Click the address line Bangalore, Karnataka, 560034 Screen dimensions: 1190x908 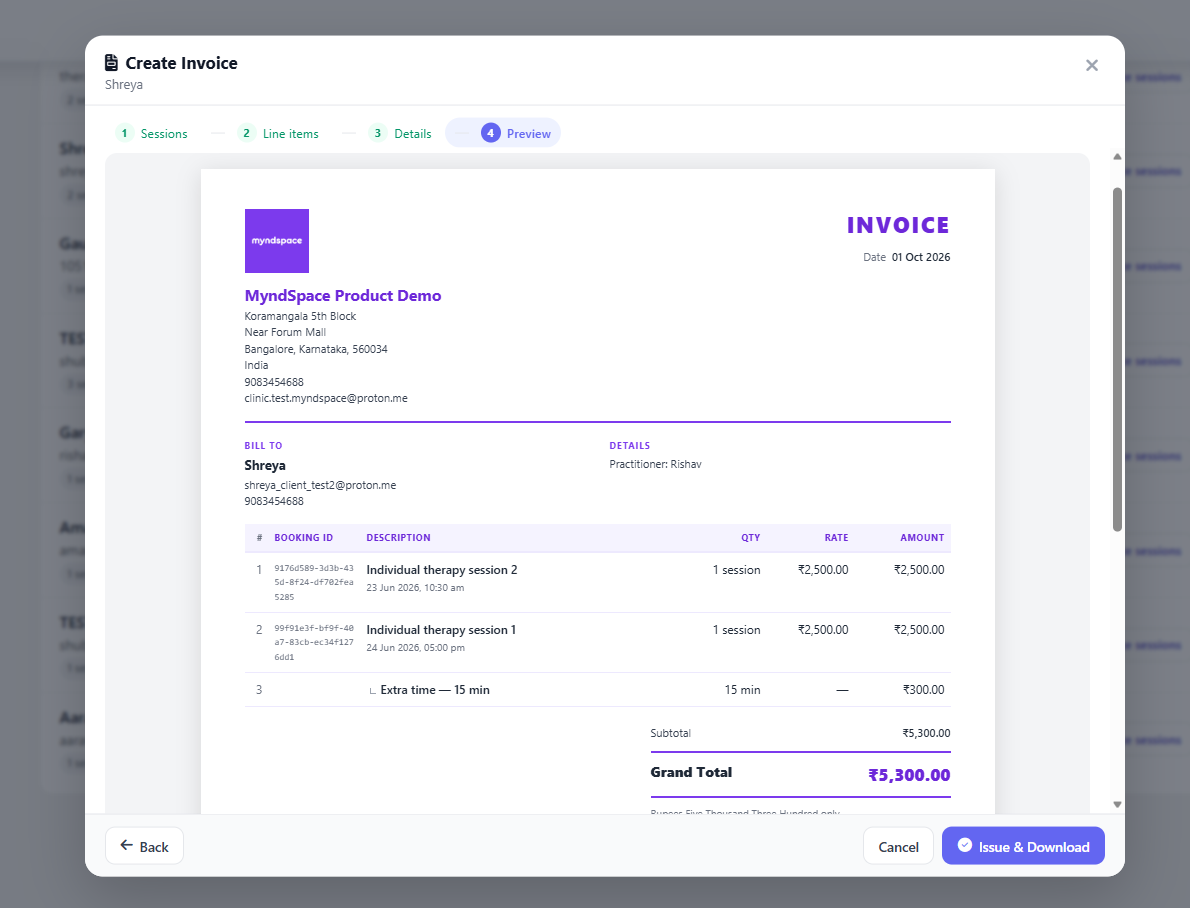[316, 349]
